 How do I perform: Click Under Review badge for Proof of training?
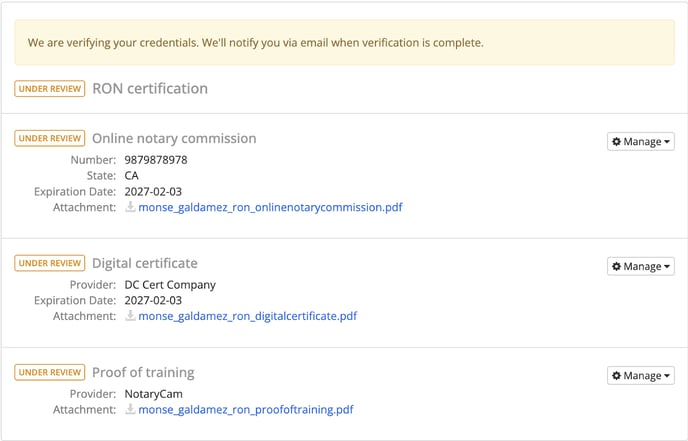pyautogui.click(x=50, y=373)
